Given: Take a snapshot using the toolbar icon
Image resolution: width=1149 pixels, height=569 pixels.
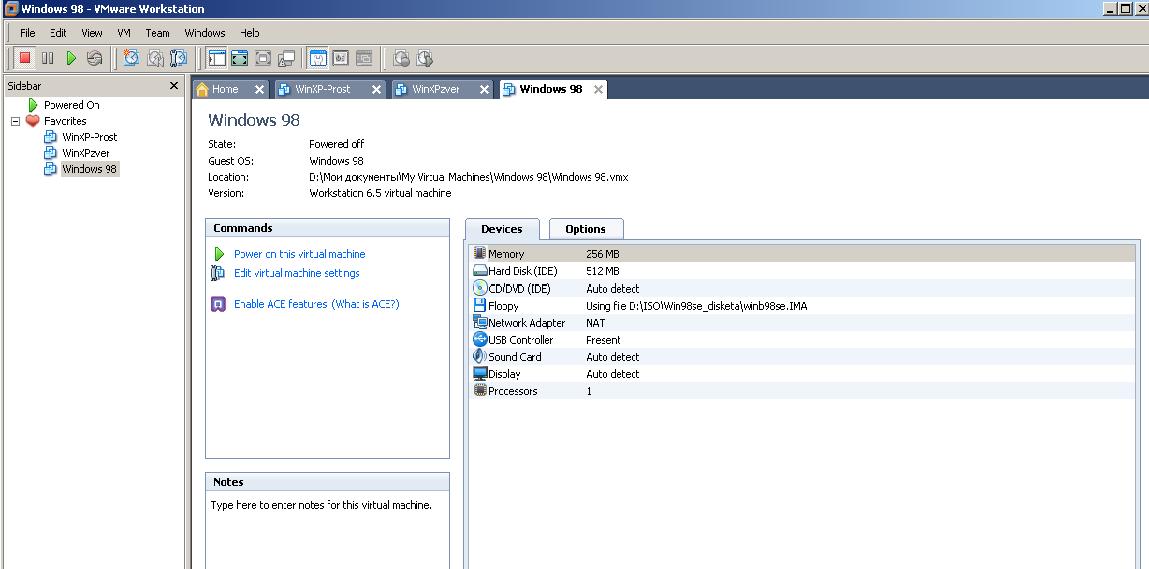Looking at the screenshot, I should click(x=131, y=58).
